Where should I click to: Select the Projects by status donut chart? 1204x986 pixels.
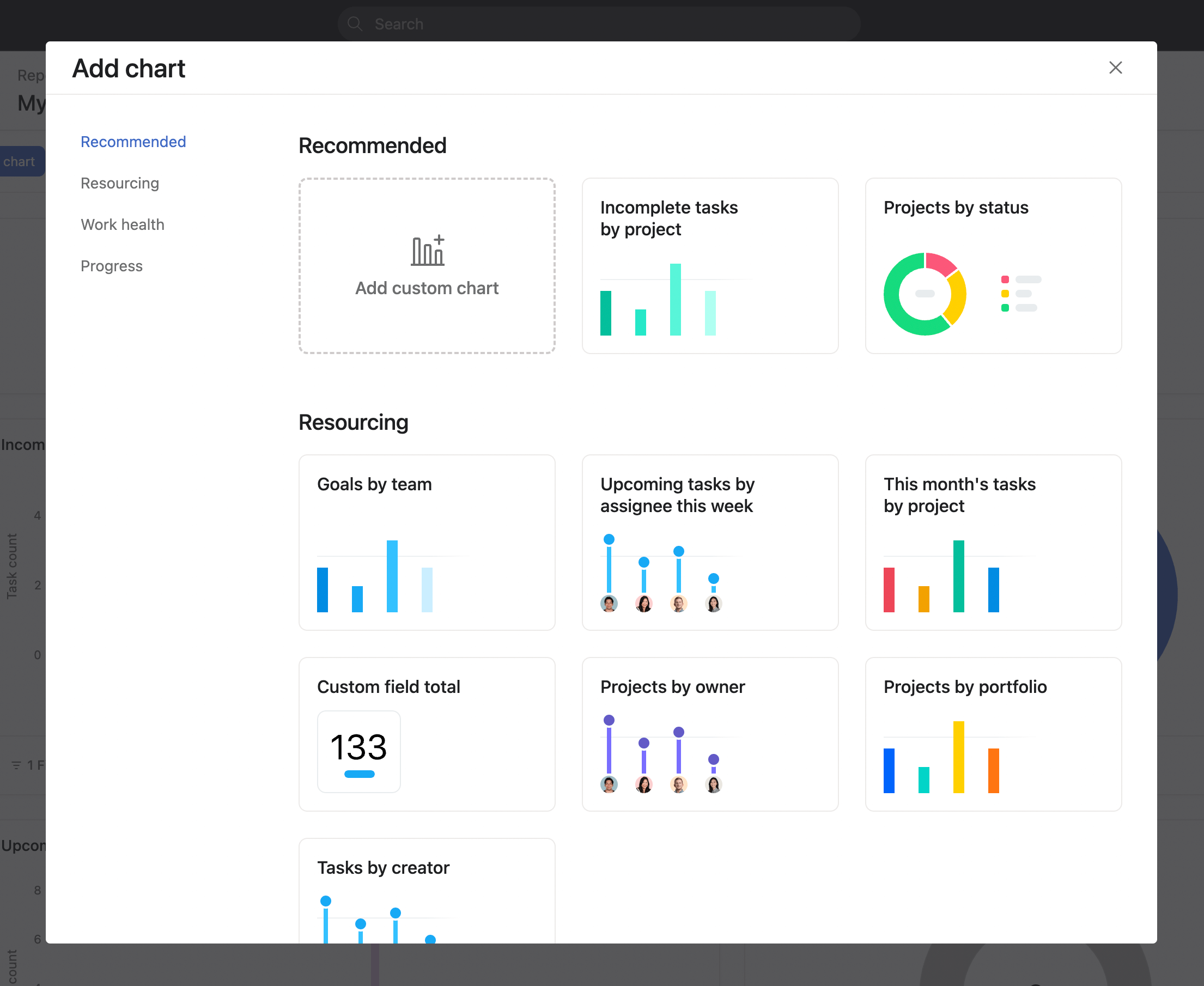coord(925,294)
